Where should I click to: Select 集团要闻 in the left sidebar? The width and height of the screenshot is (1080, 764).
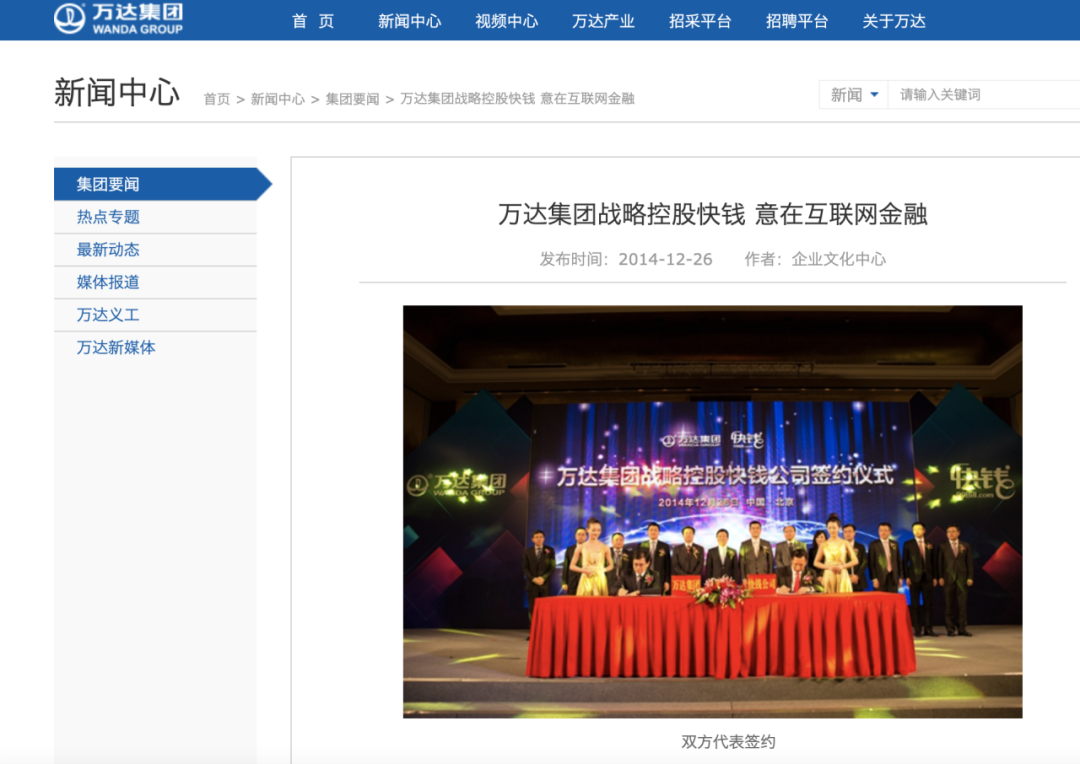point(108,185)
